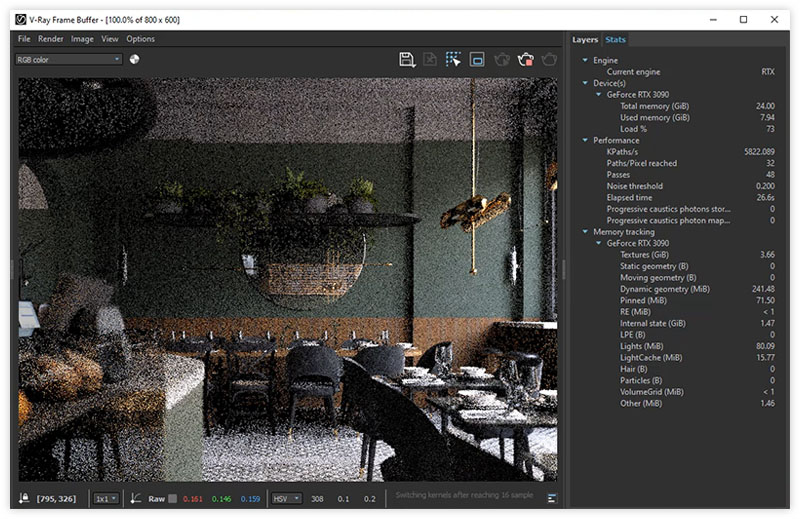
Task: Open the Render menu
Action: pos(51,39)
